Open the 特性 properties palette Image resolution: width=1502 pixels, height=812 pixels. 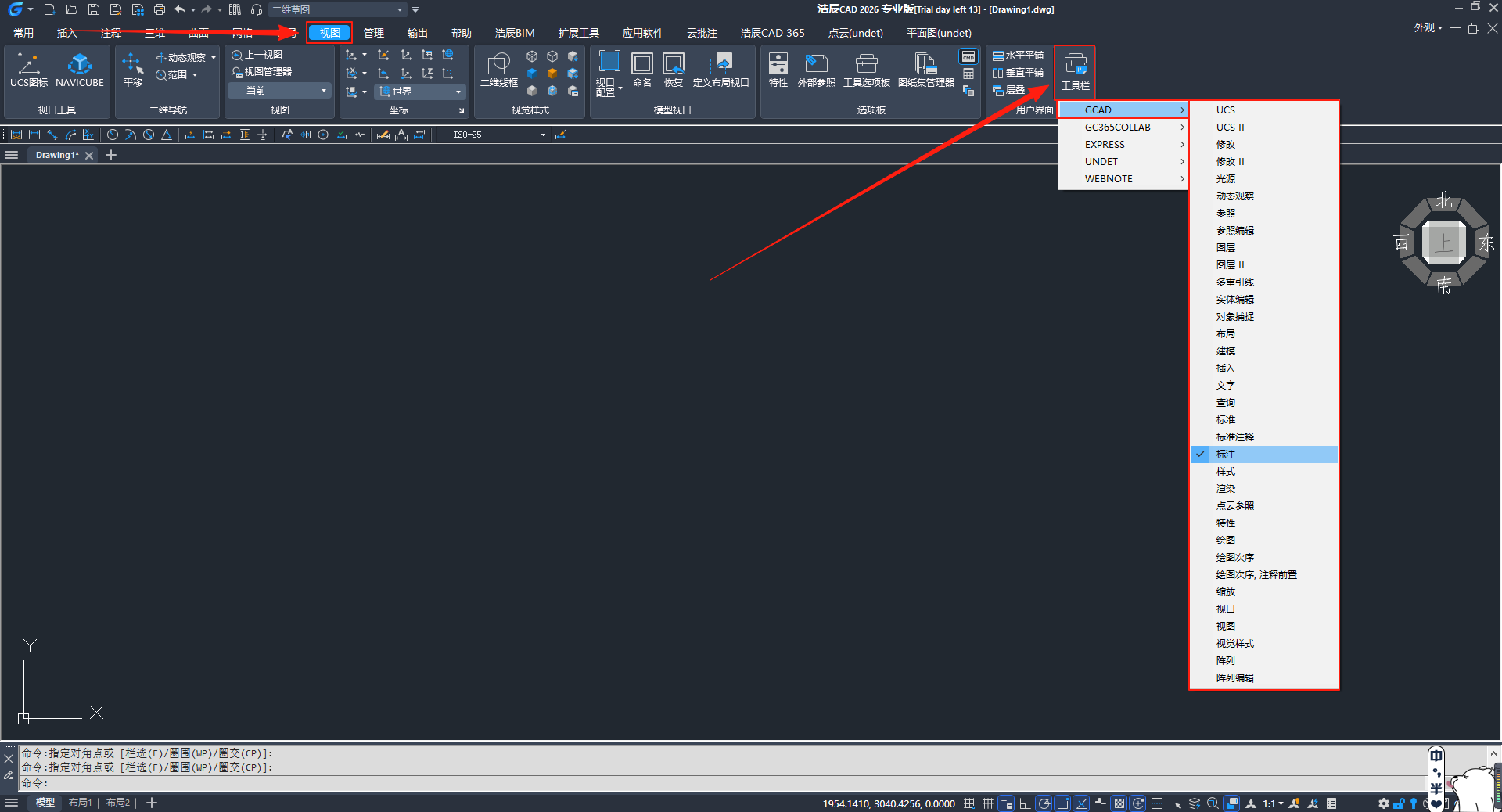pos(778,70)
